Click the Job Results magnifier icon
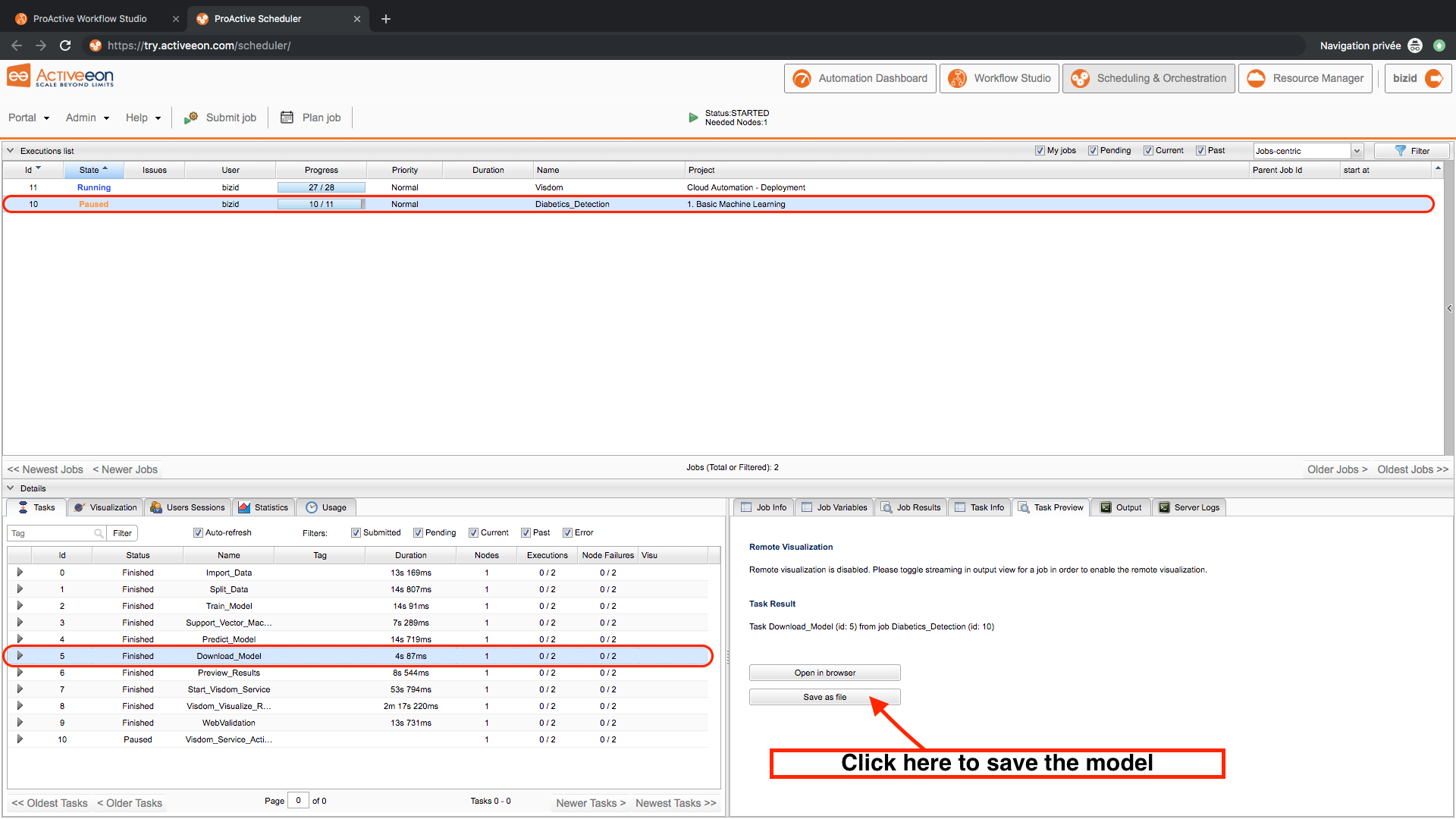The height and width of the screenshot is (819, 1456). [x=886, y=507]
